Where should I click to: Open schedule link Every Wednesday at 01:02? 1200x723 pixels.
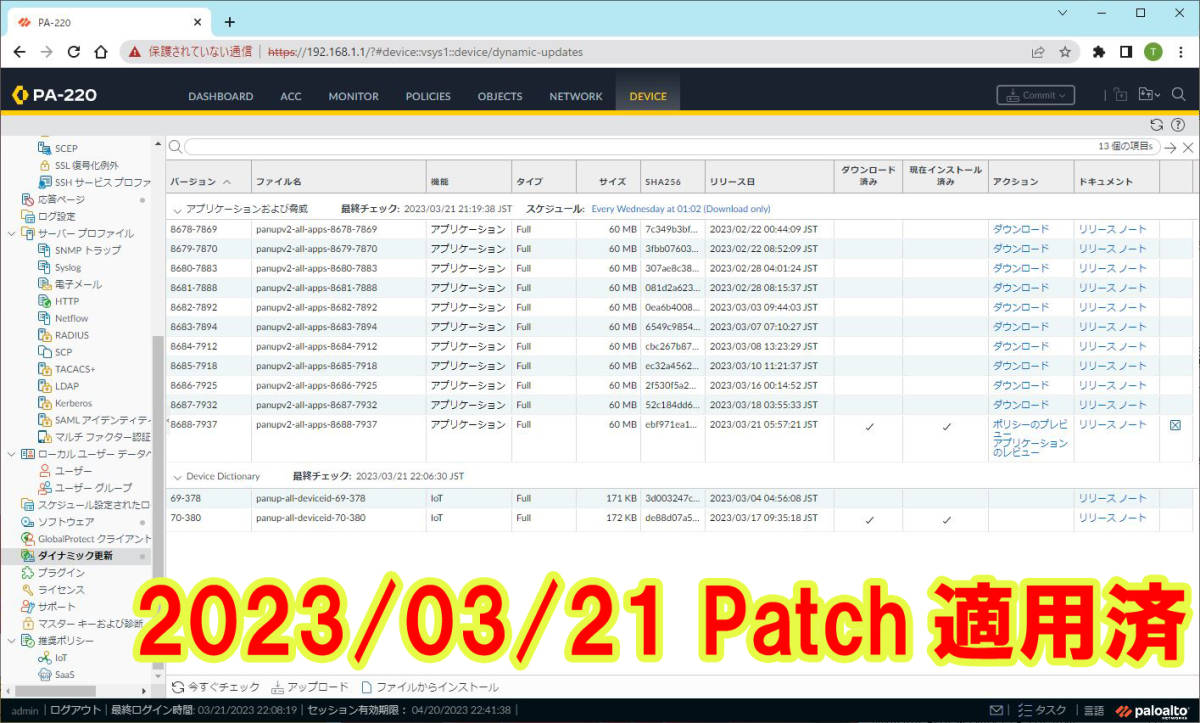pos(681,209)
